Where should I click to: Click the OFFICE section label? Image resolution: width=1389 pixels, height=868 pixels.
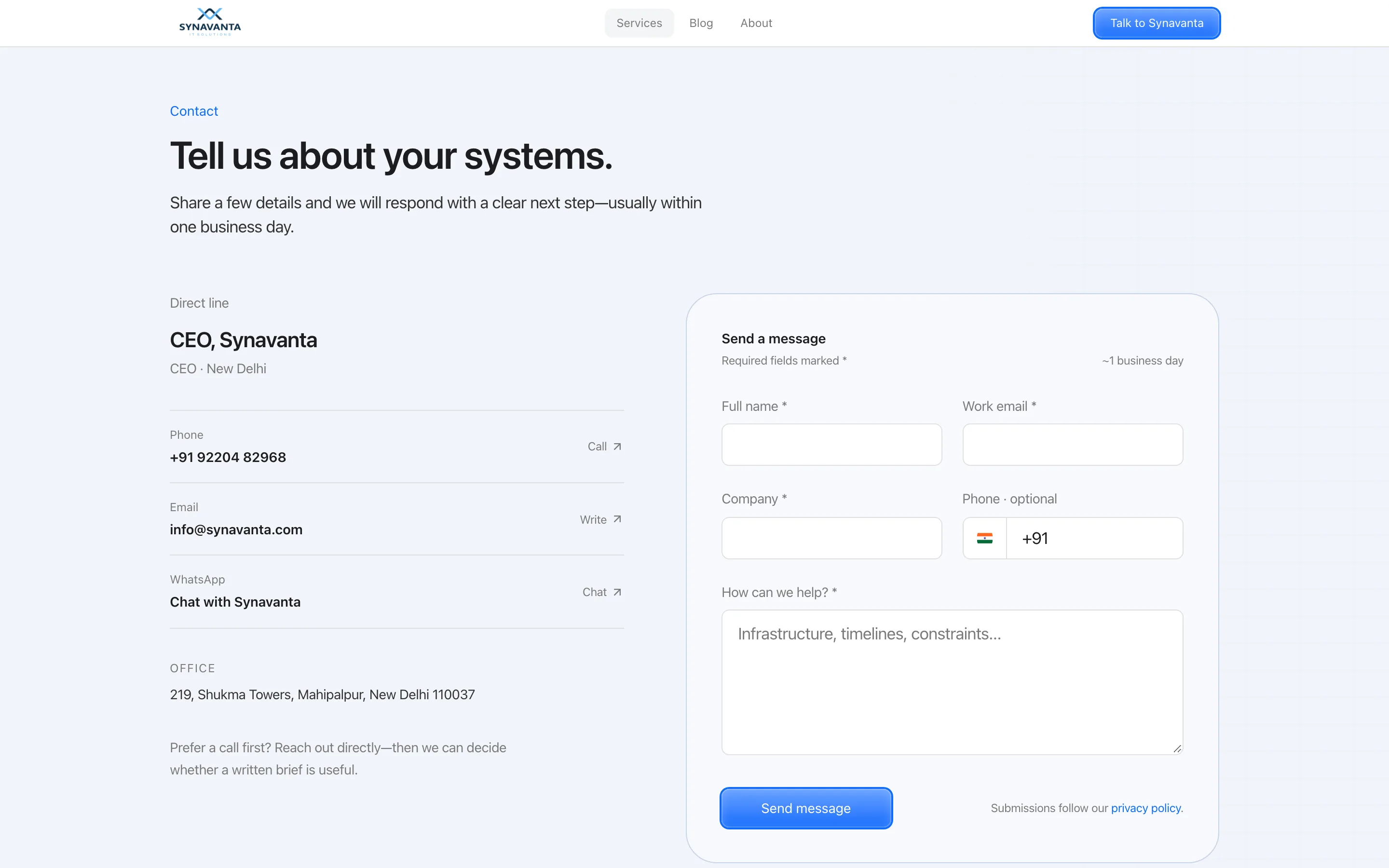click(192, 668)
